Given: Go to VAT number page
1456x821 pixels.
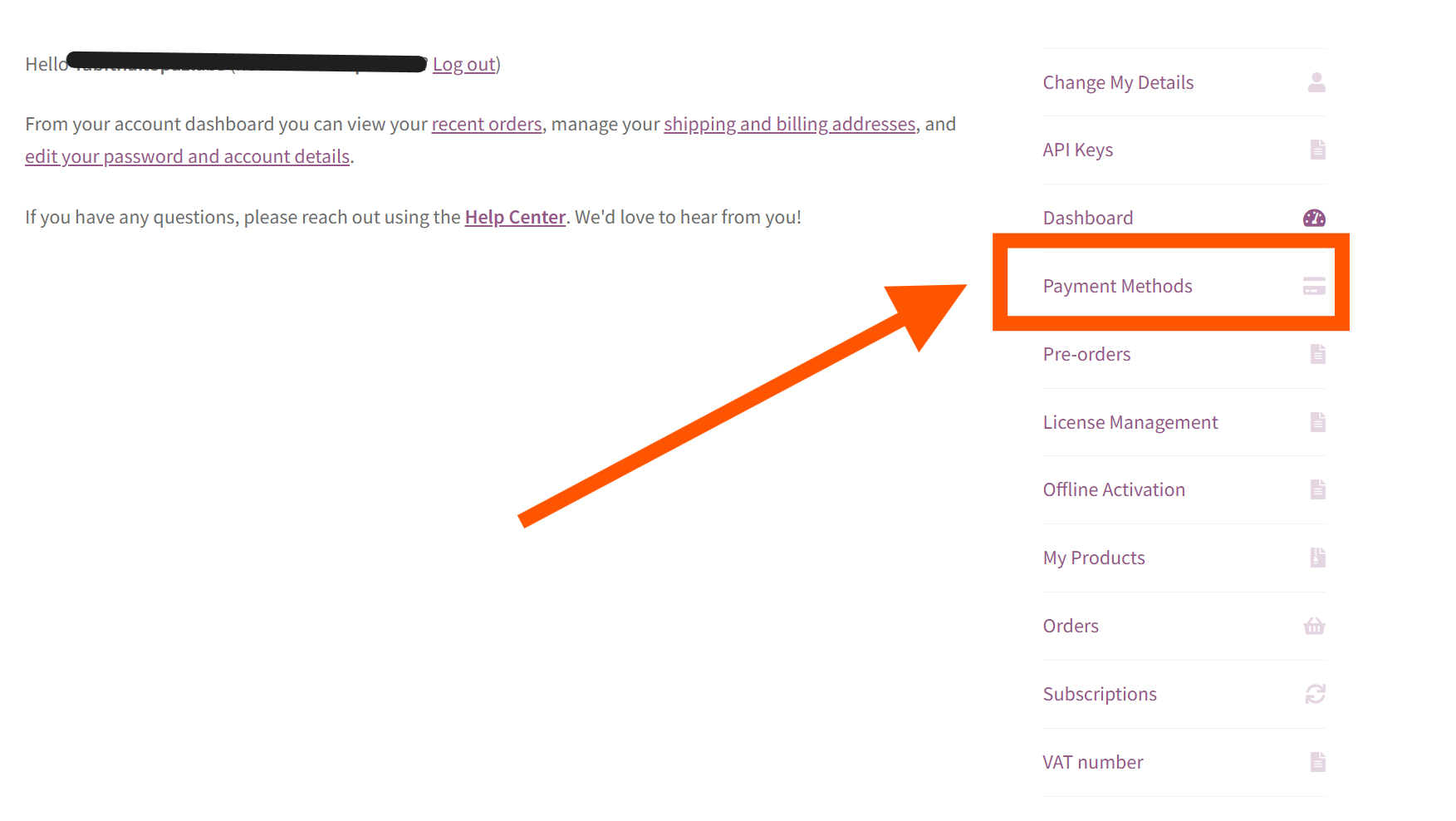Looking at the screenshot, I should (x=1093, y=762).
